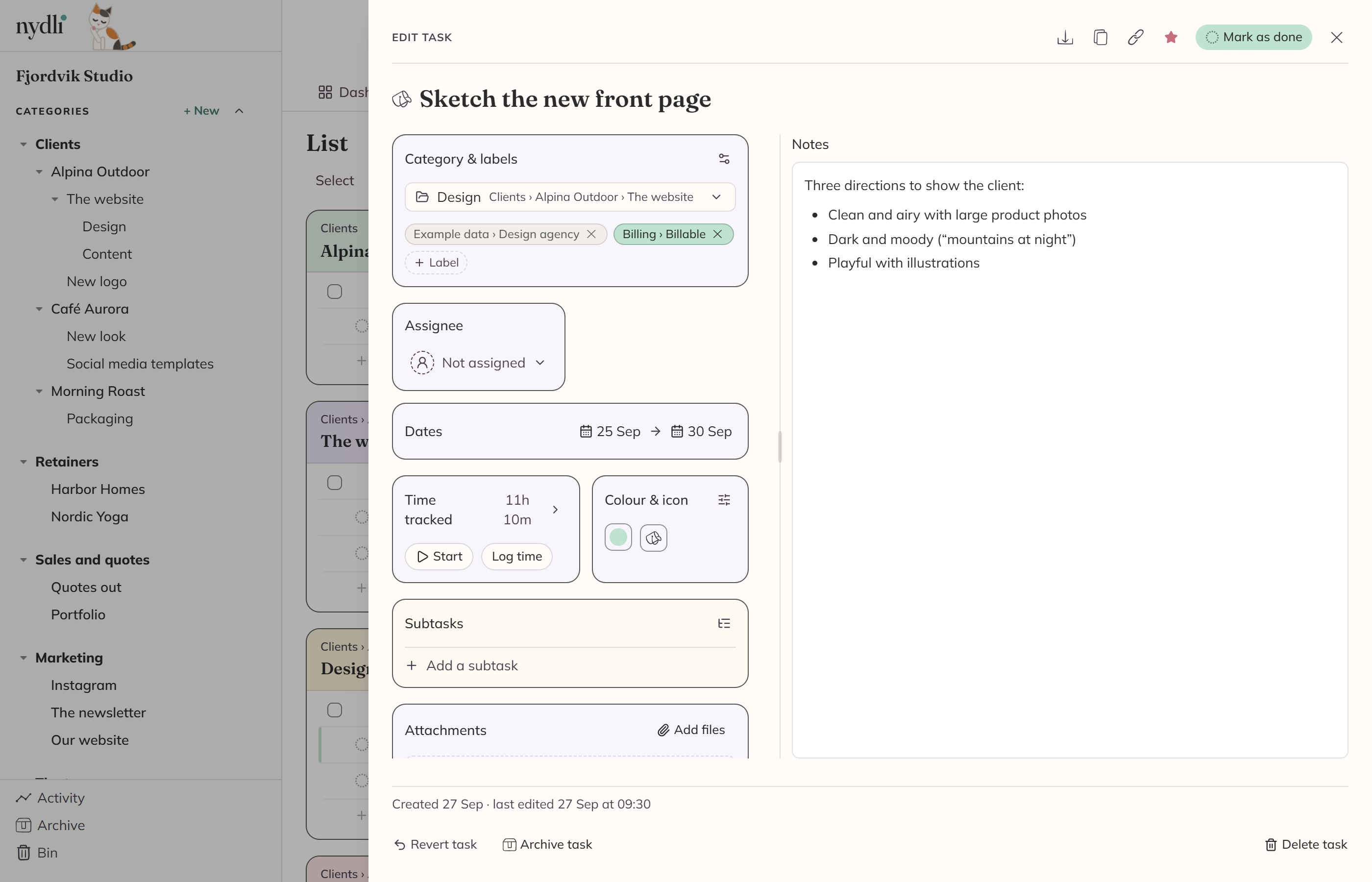Open Quotes out category
1372x882 pixels.
click(x=86, y=587)
